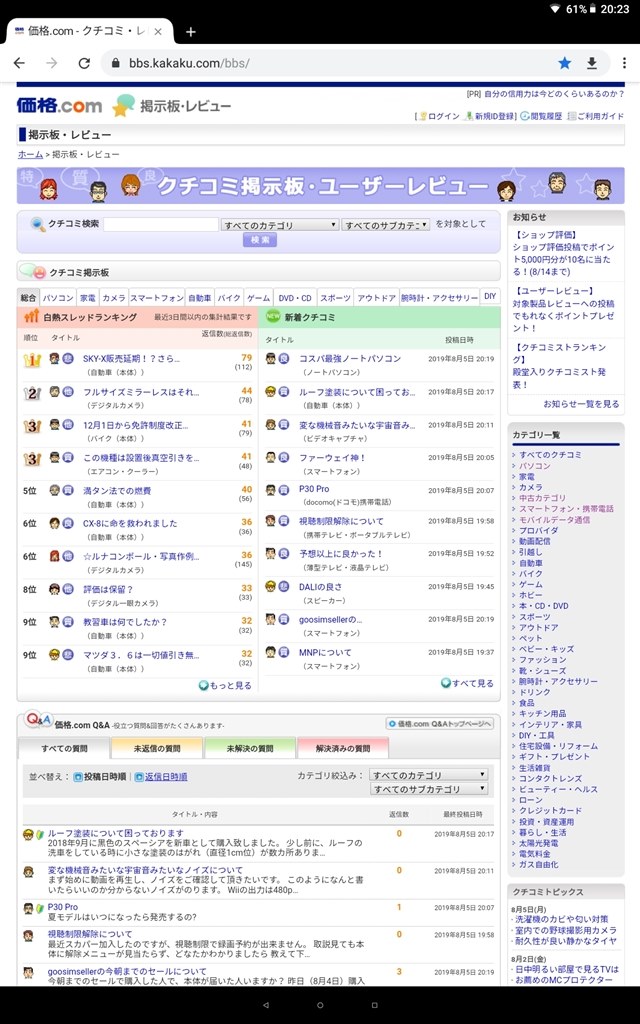Open the 太陽光発電 sidebar category
This screenshot has width=640, height=1024.
click(538, 843)
